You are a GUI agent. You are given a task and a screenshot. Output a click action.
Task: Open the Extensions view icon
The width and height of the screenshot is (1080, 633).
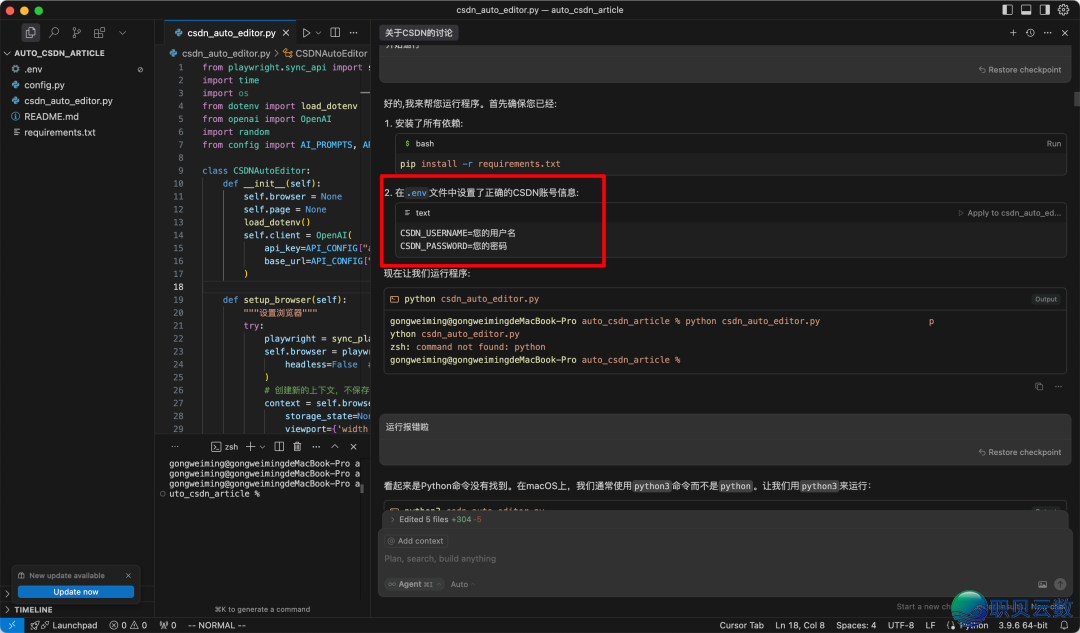pyautogui.click(x=99, y=33)
